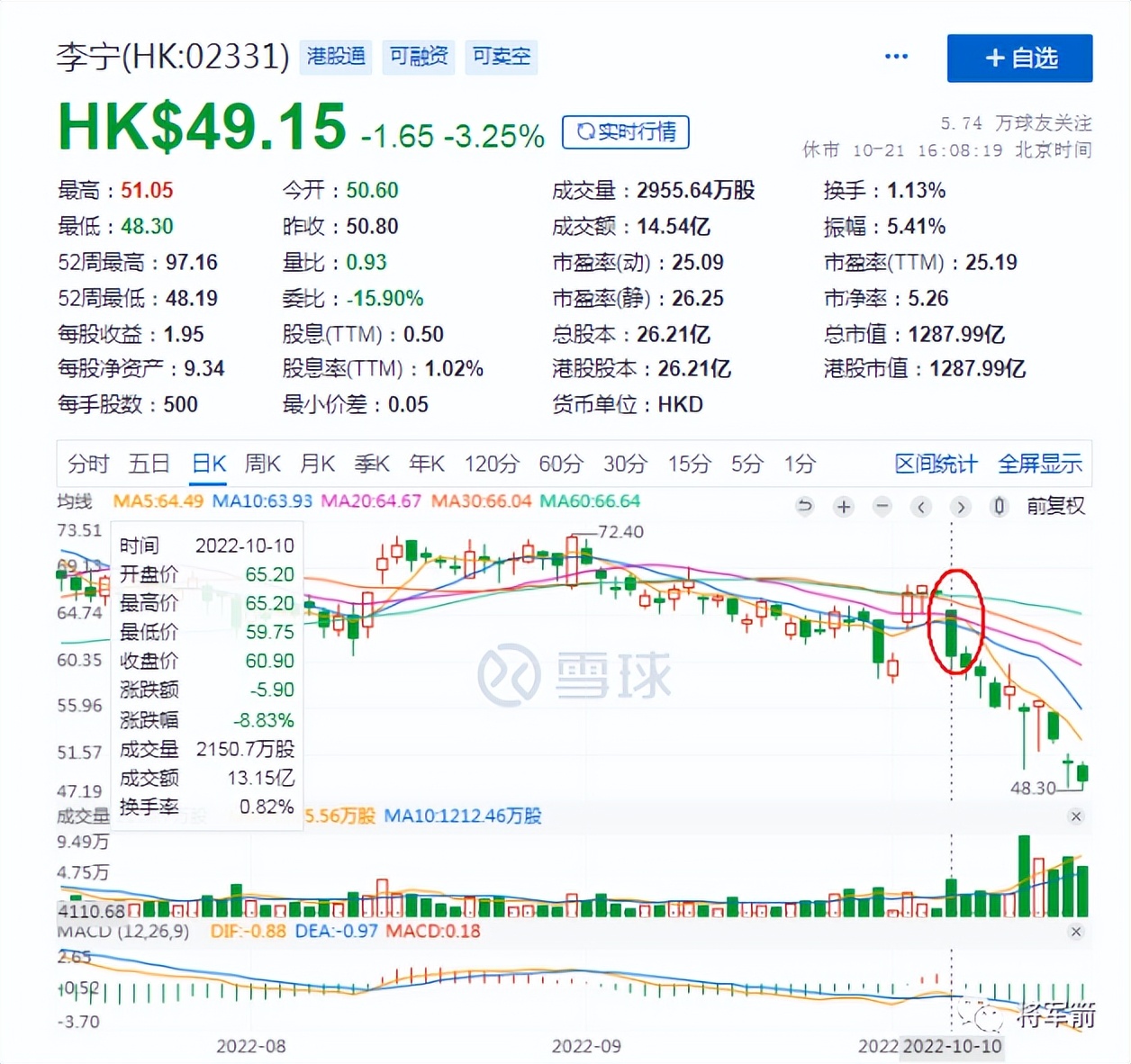Screen dimensions: 1131x1064
Task: Zoom out using the minus icon
Action: point(882,507)
